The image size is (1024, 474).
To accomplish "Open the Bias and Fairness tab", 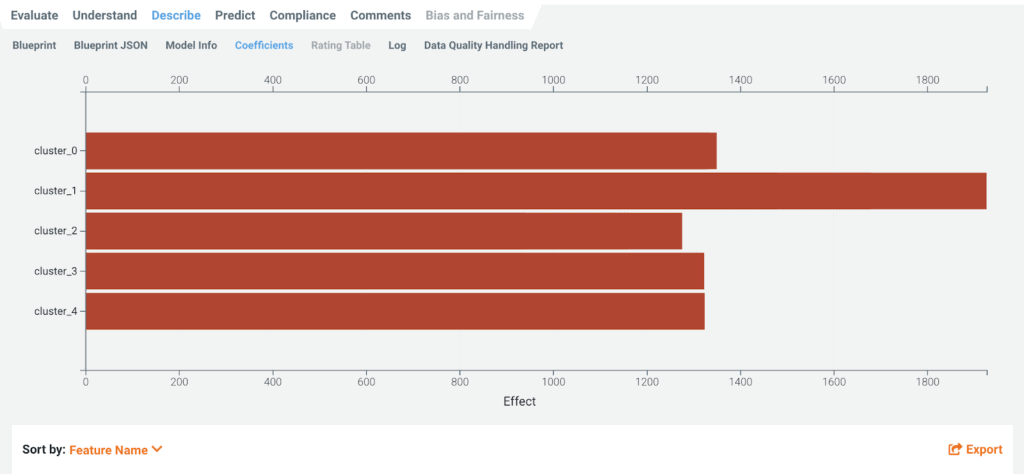I will [x=474, y=16].
